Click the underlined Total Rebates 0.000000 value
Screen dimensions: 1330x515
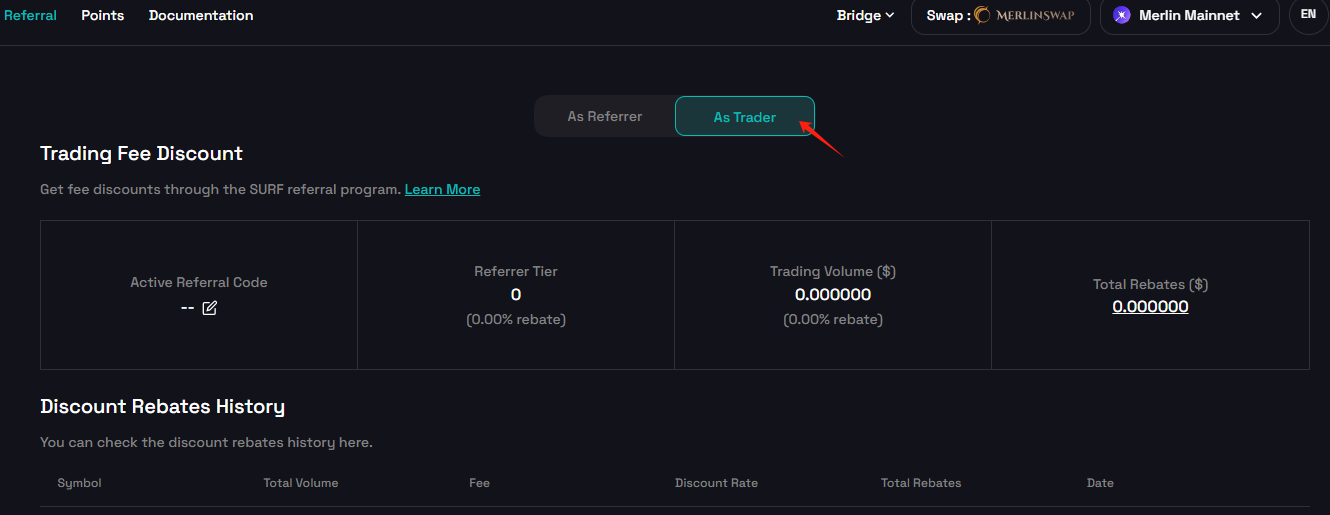pyautogui.click(x=1150, y=307)
